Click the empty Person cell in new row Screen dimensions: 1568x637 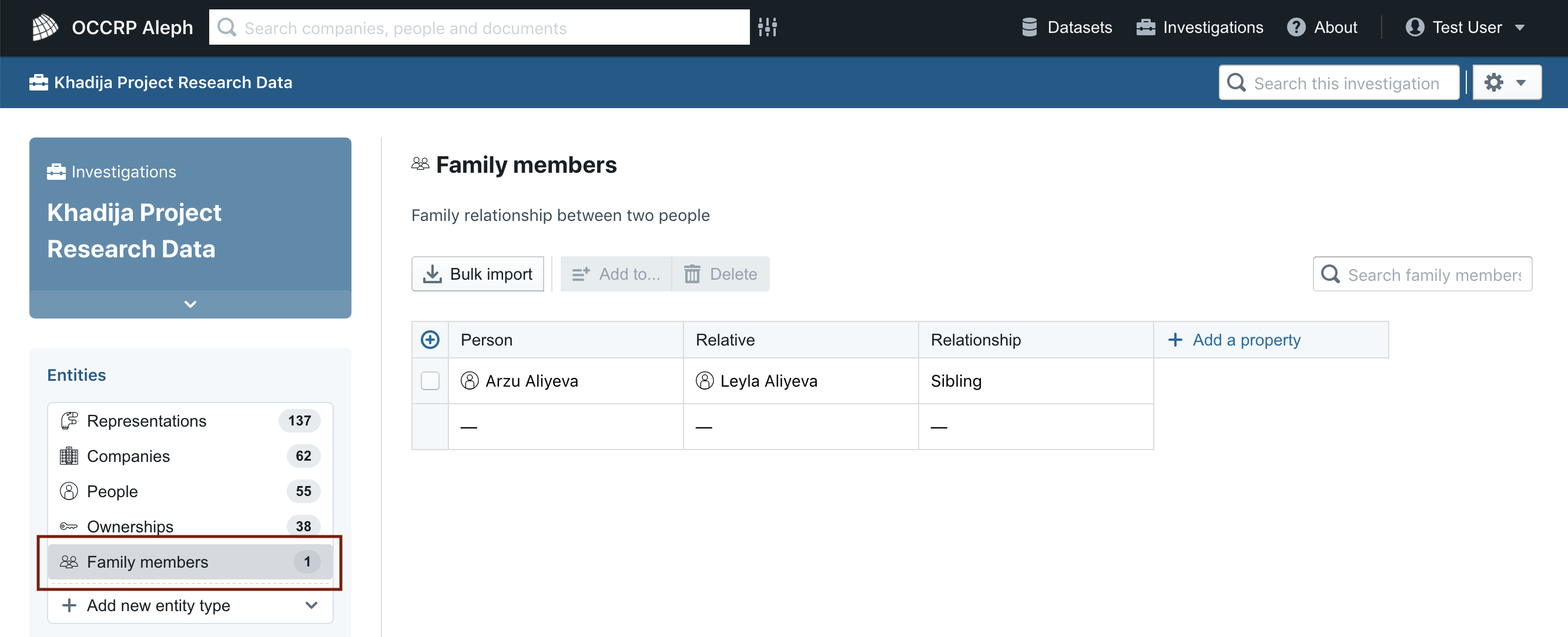click(565, 427)
